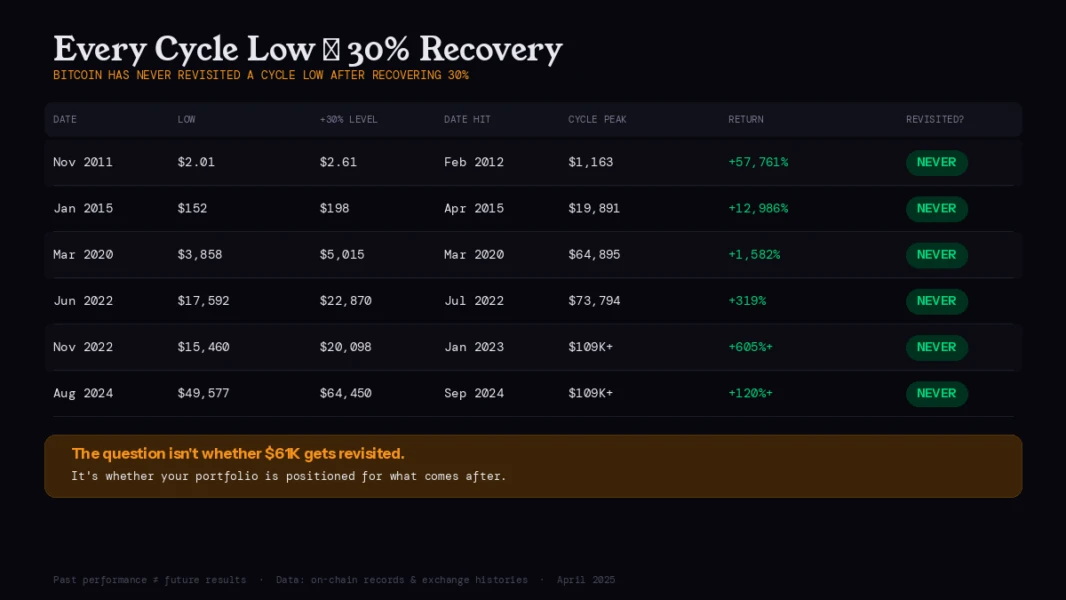Viewport: 1066px width, 600px height.
Task: Click the $22,870 level cell
Action: (346, 301)
